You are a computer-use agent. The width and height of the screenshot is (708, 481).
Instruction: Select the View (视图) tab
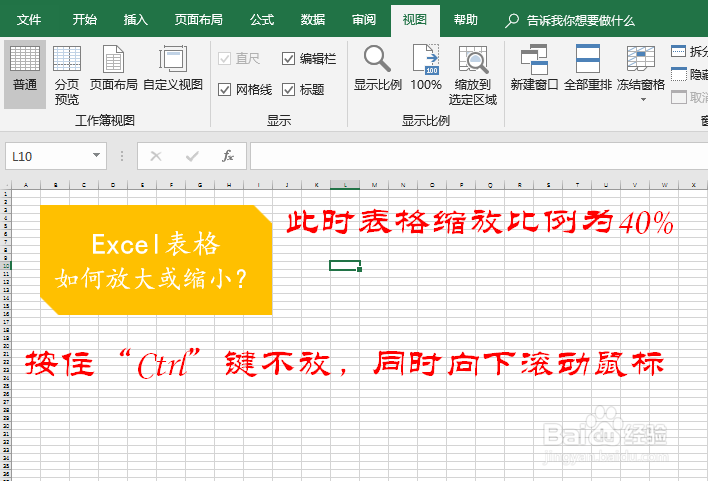415,20
